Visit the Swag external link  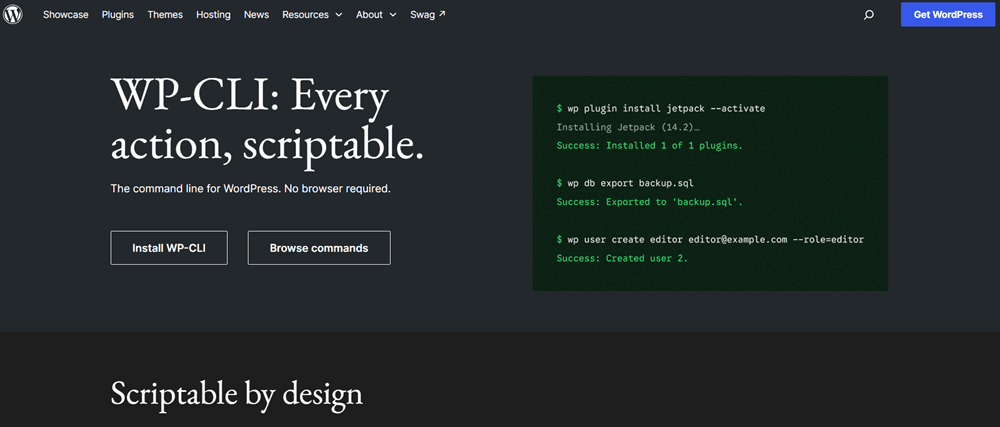tap(428, 15)
